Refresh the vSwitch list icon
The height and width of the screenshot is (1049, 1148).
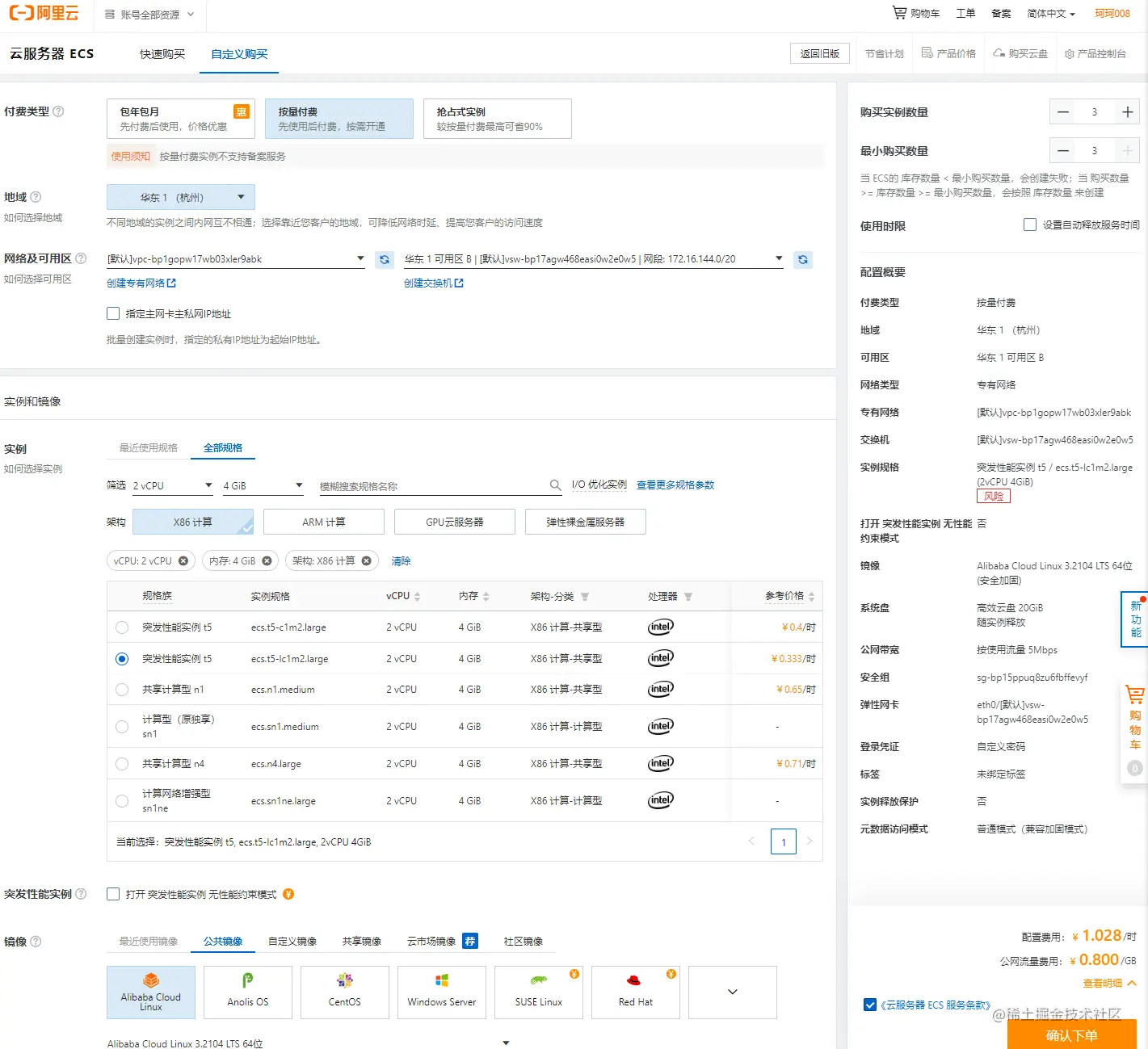point(802,259)
